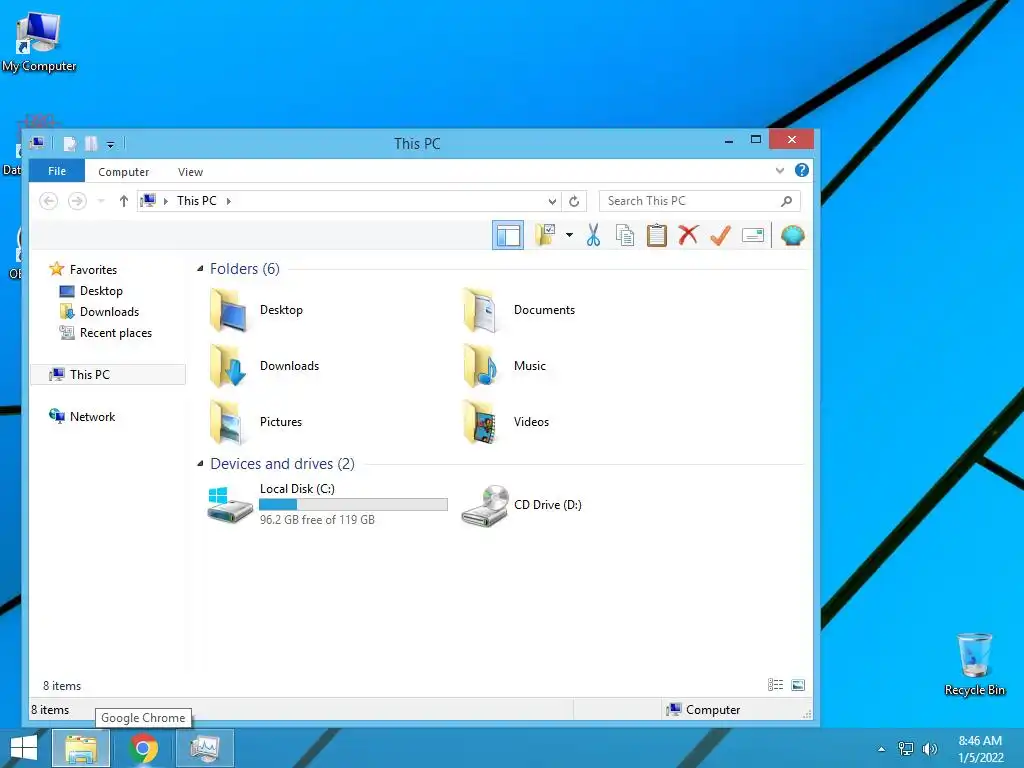Expand the arrow after This PC breadcrumb
This screenshot has height=768, width=1024.
point(229,201)
